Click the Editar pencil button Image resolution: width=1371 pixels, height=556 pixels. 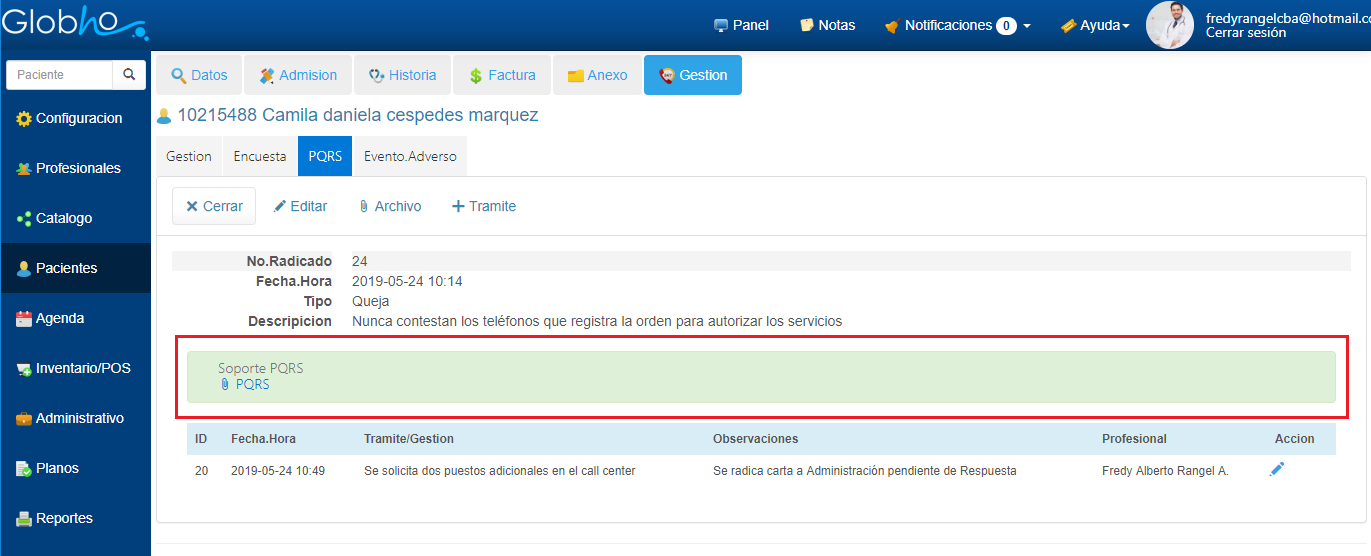click(x=301, y=206)
